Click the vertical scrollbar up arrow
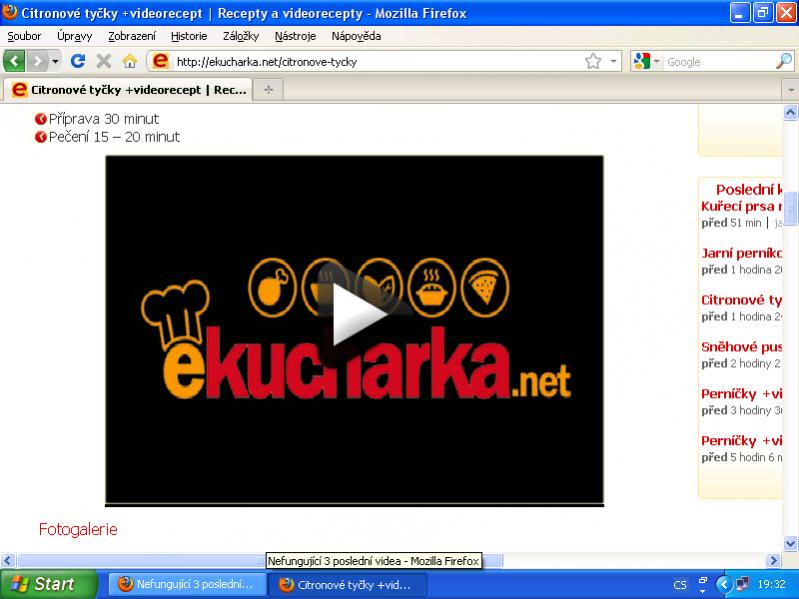Screen dimensions: 799x599 [790, 112]
